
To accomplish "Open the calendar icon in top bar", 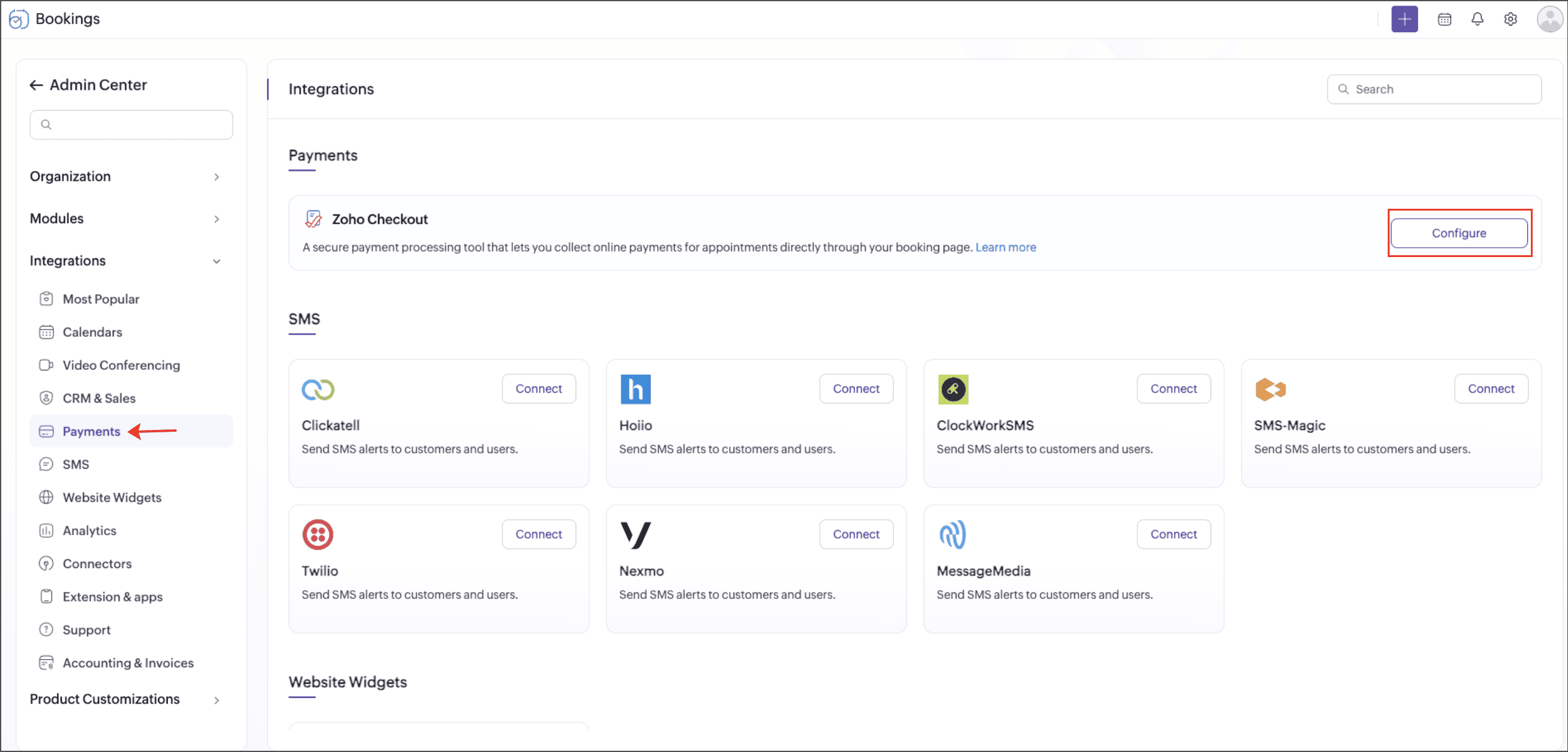I will click(1444, 19).
